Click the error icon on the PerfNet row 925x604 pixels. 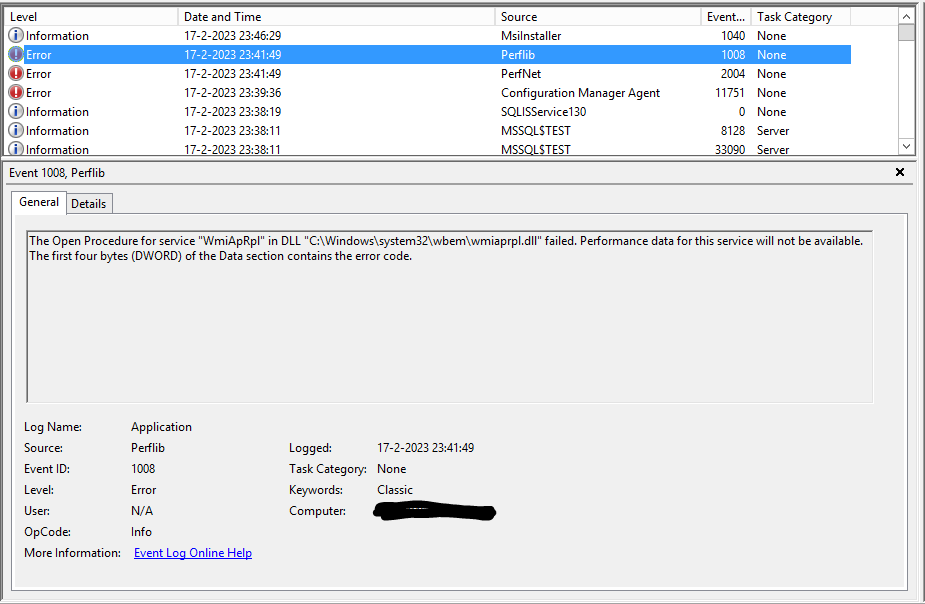(13, 73)
